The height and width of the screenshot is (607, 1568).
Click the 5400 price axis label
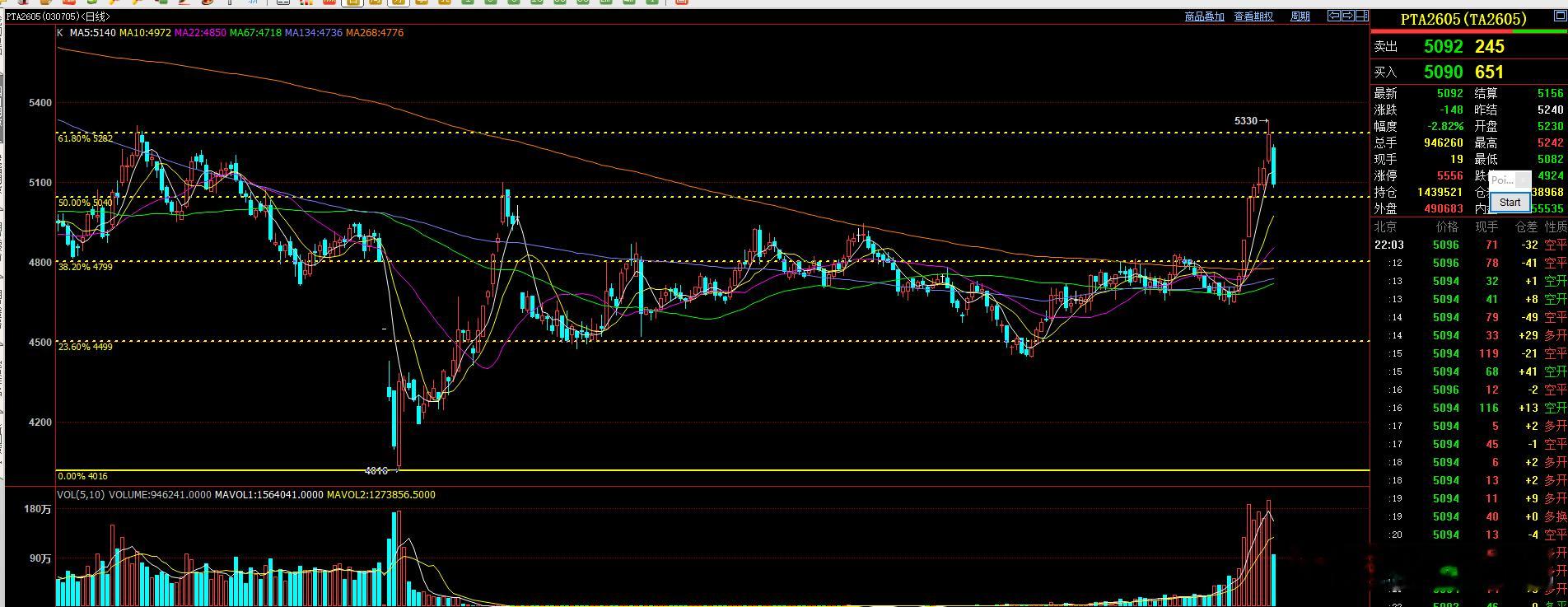(x=40, y=103)
